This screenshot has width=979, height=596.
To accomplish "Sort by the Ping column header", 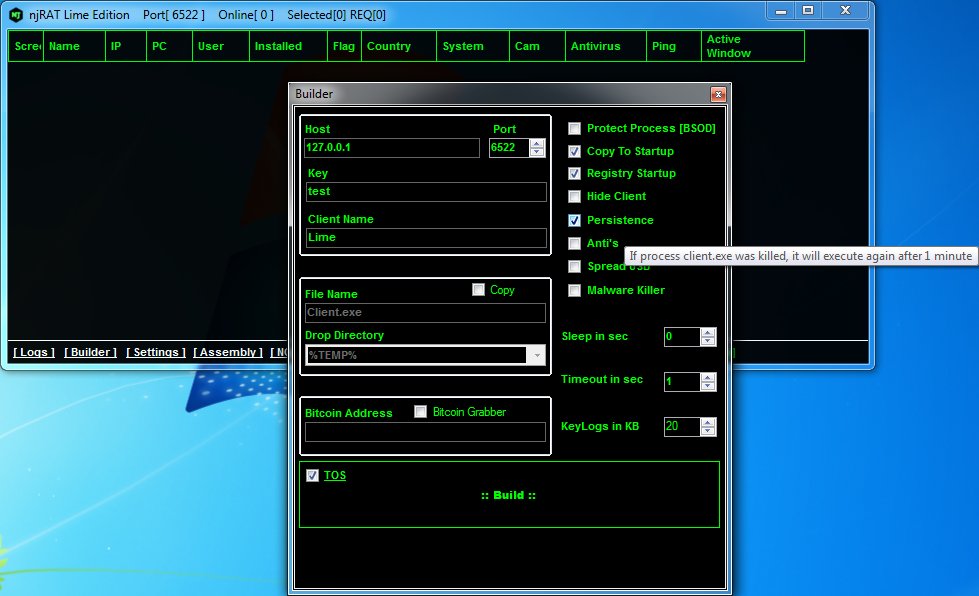I will tap(674, 46).
